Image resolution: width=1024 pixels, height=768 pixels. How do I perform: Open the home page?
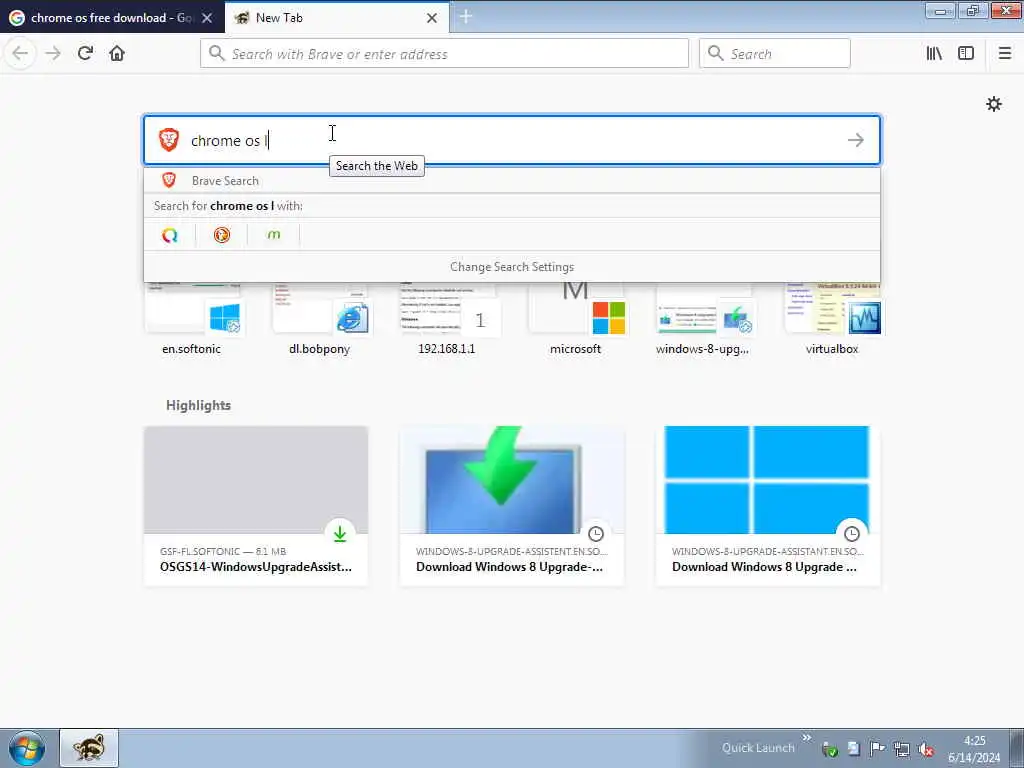pyautogui.click(x=117, y=53)
